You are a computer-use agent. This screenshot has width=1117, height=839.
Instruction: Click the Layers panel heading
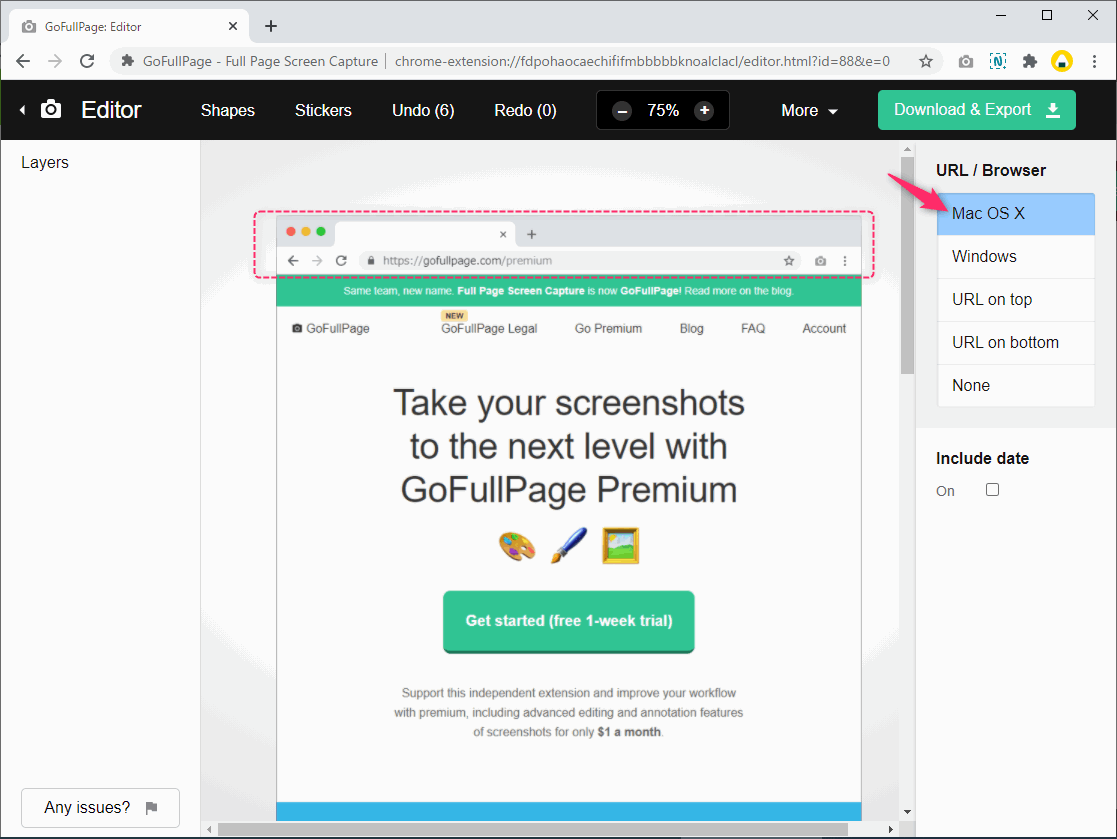(x=45, y=162)
